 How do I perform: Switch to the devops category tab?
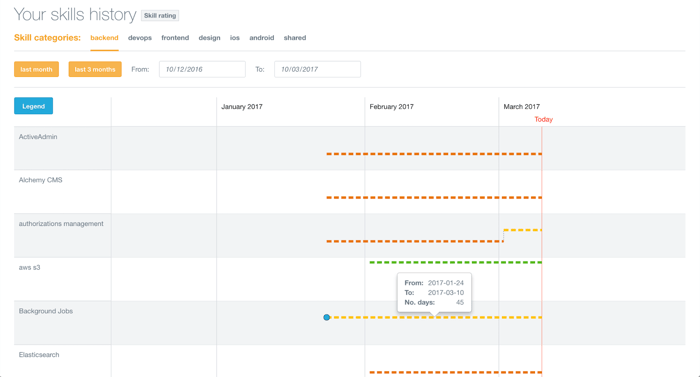140,38
